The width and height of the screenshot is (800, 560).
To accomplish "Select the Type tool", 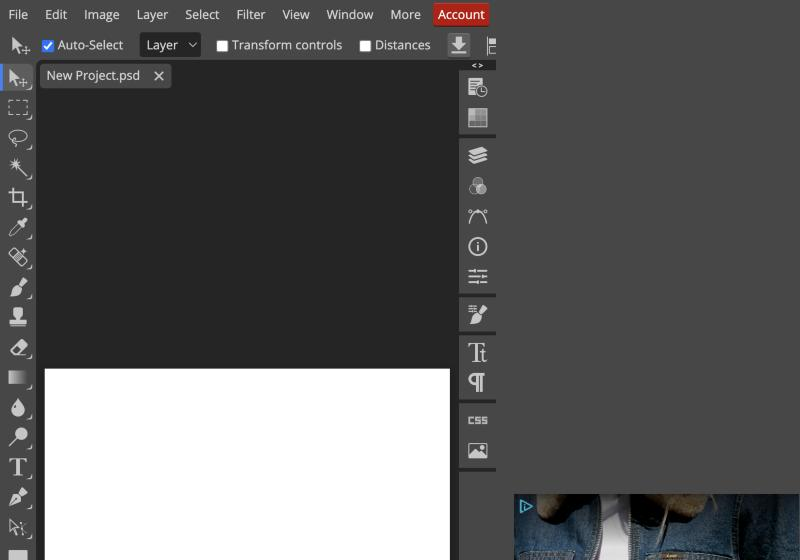I will [18, 467].
